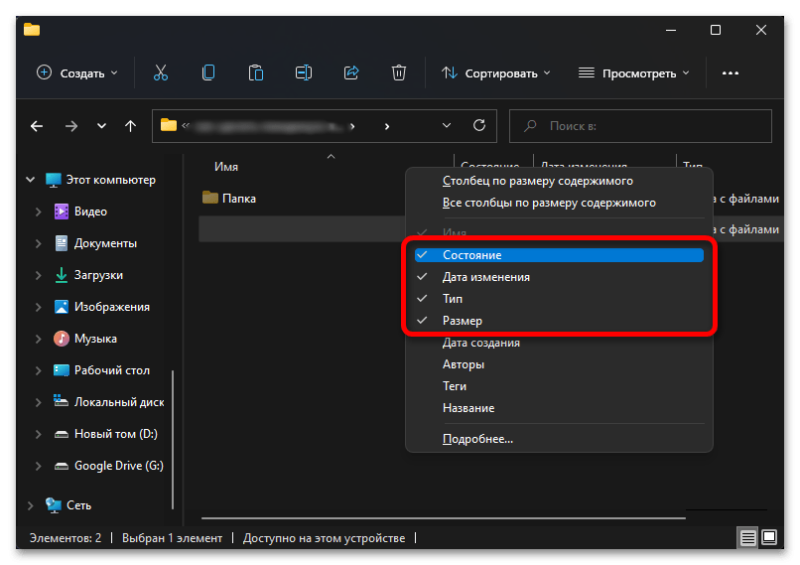Image resolution: width=800 pixels, height=565 pixels.
Task: Expand the Загрузки tree node
Action: (38, 275)
